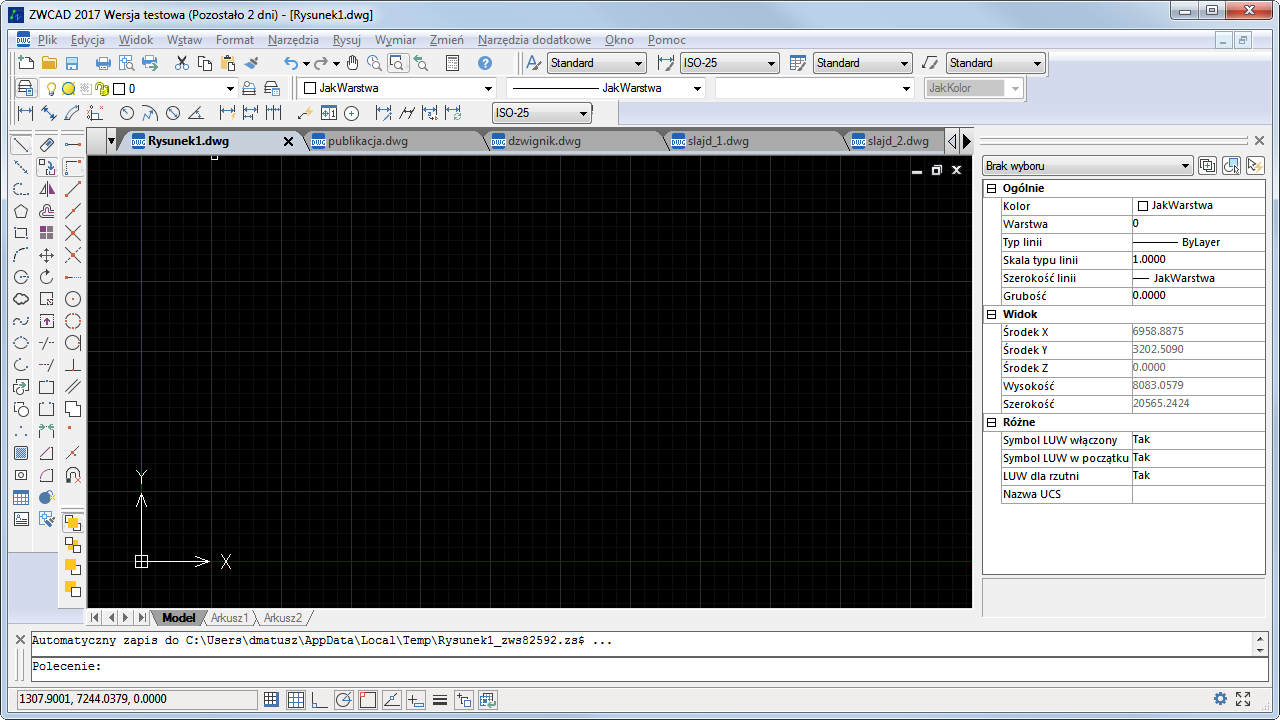
Task: Toggle layer 0 on/off lightbulb
Action: (53, 88)
